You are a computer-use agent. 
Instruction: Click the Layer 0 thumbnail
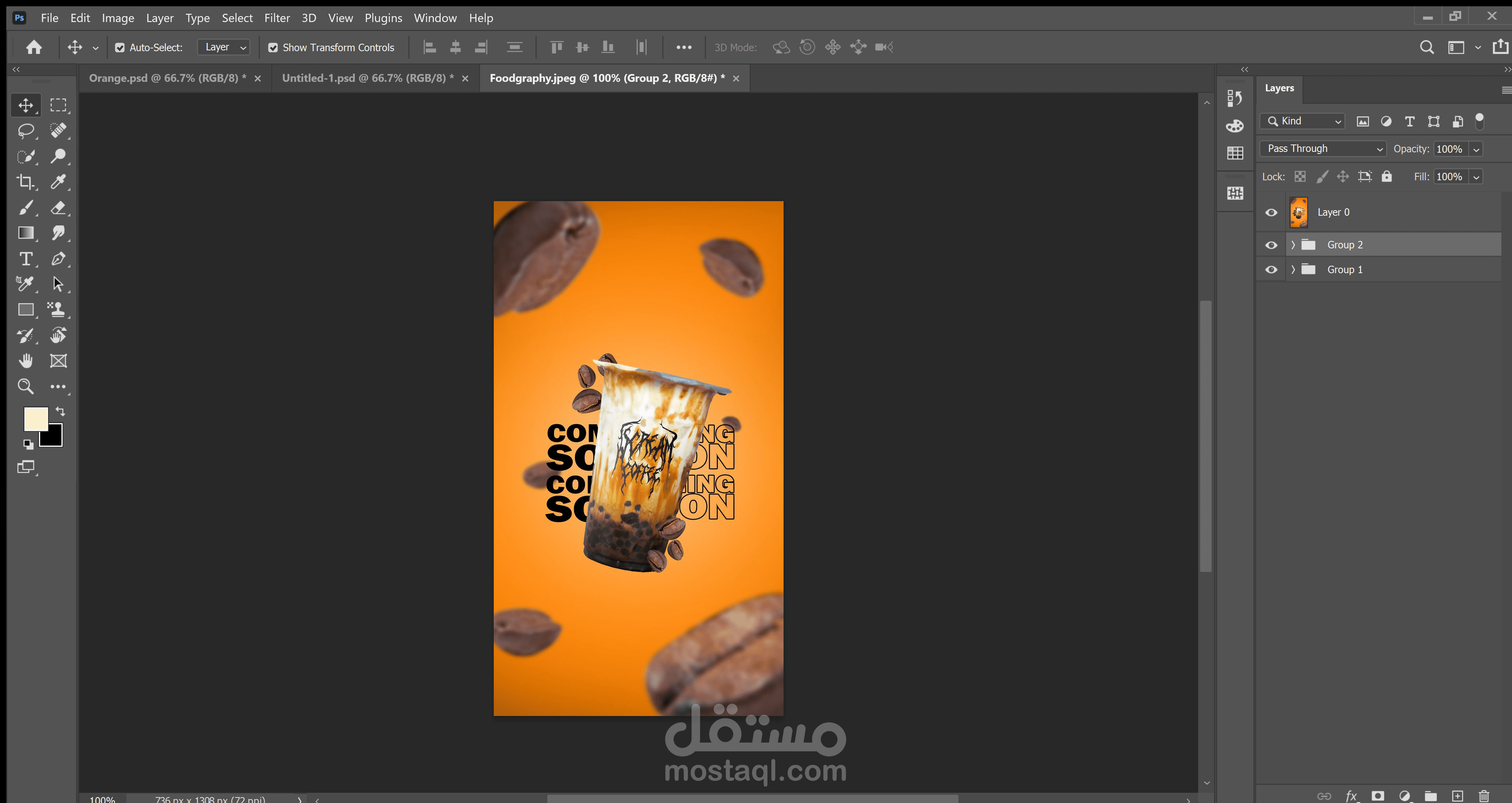(x=1298, y=213)
